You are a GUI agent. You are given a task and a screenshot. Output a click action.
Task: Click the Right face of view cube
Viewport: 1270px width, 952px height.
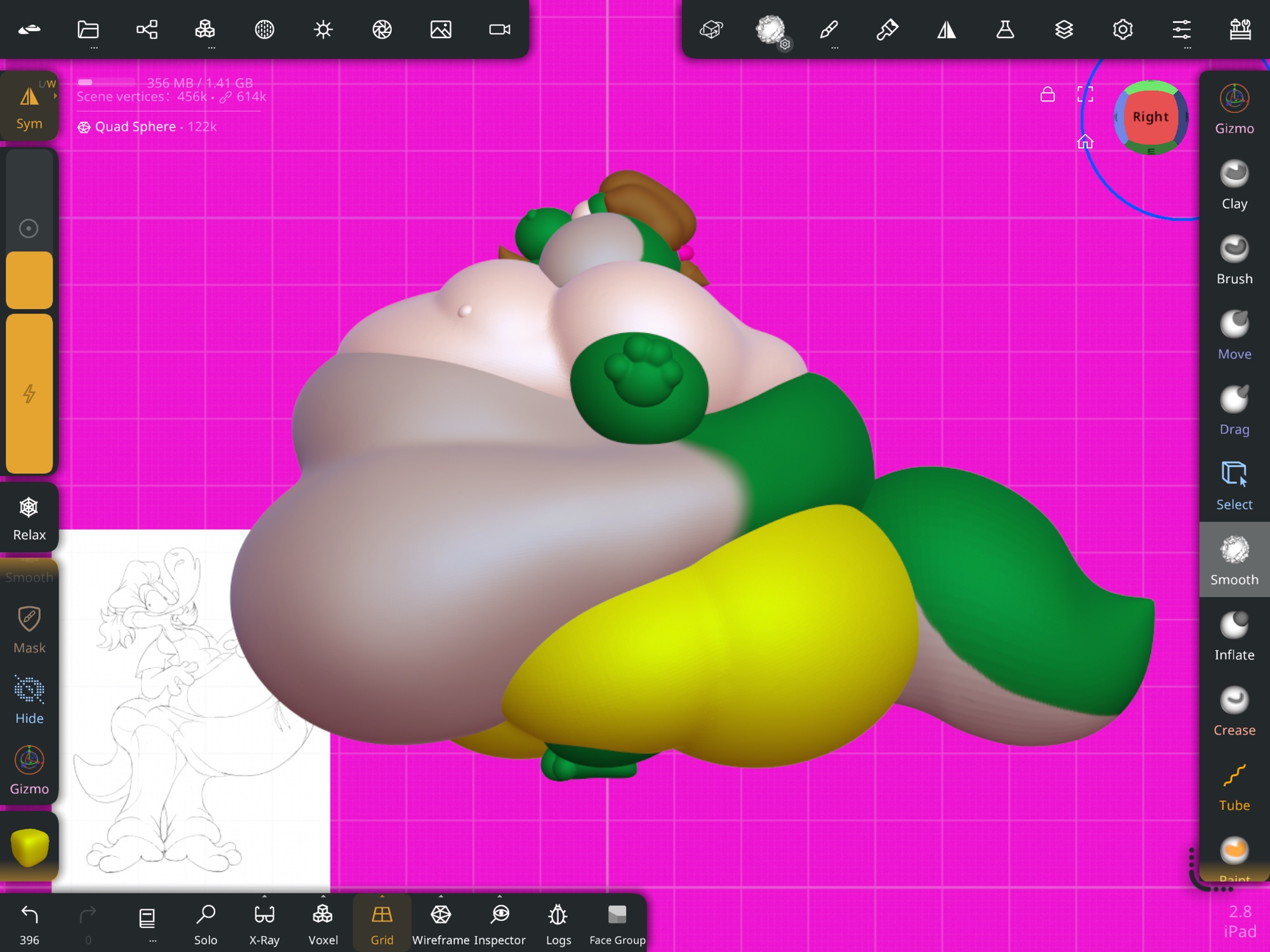(x=1150, y=117)
